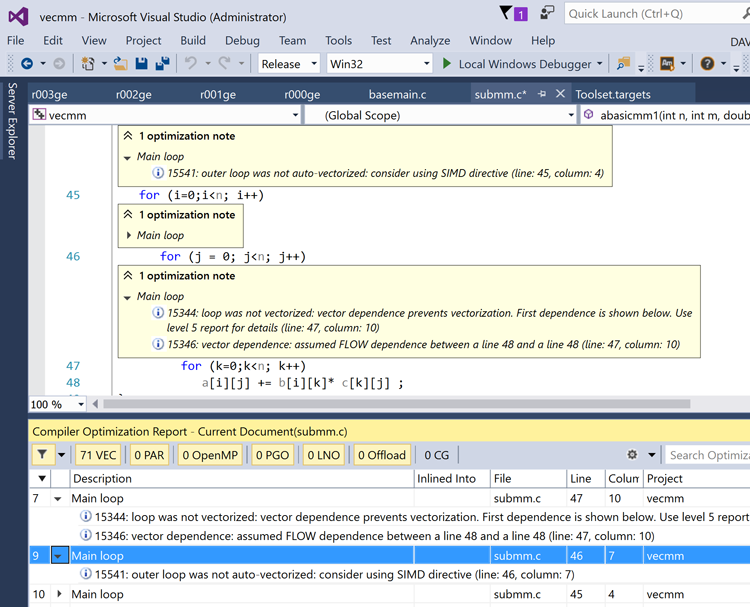Pin the submm.c tab
The image size is (750, 607).
pos(542,94)
